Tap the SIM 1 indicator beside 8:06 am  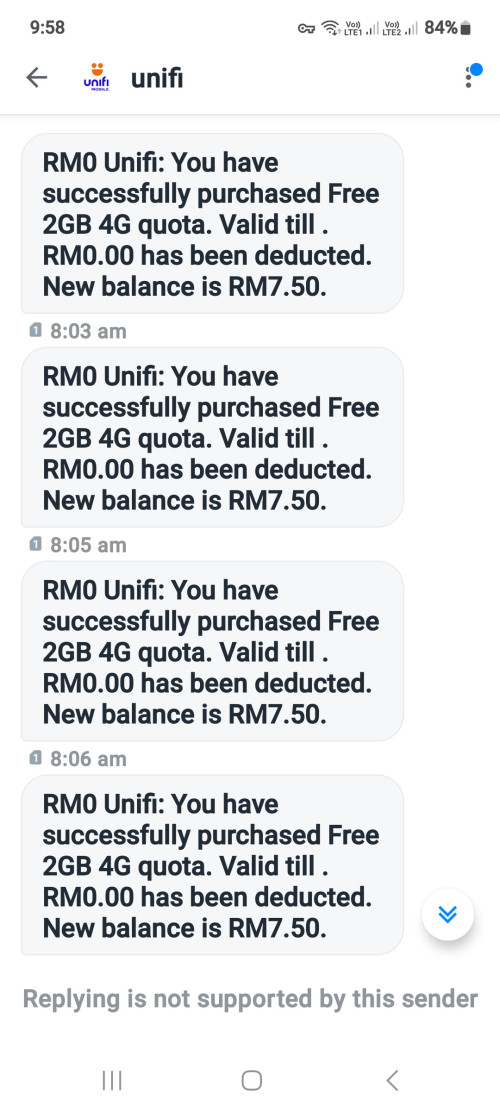(x=35, y=758)
